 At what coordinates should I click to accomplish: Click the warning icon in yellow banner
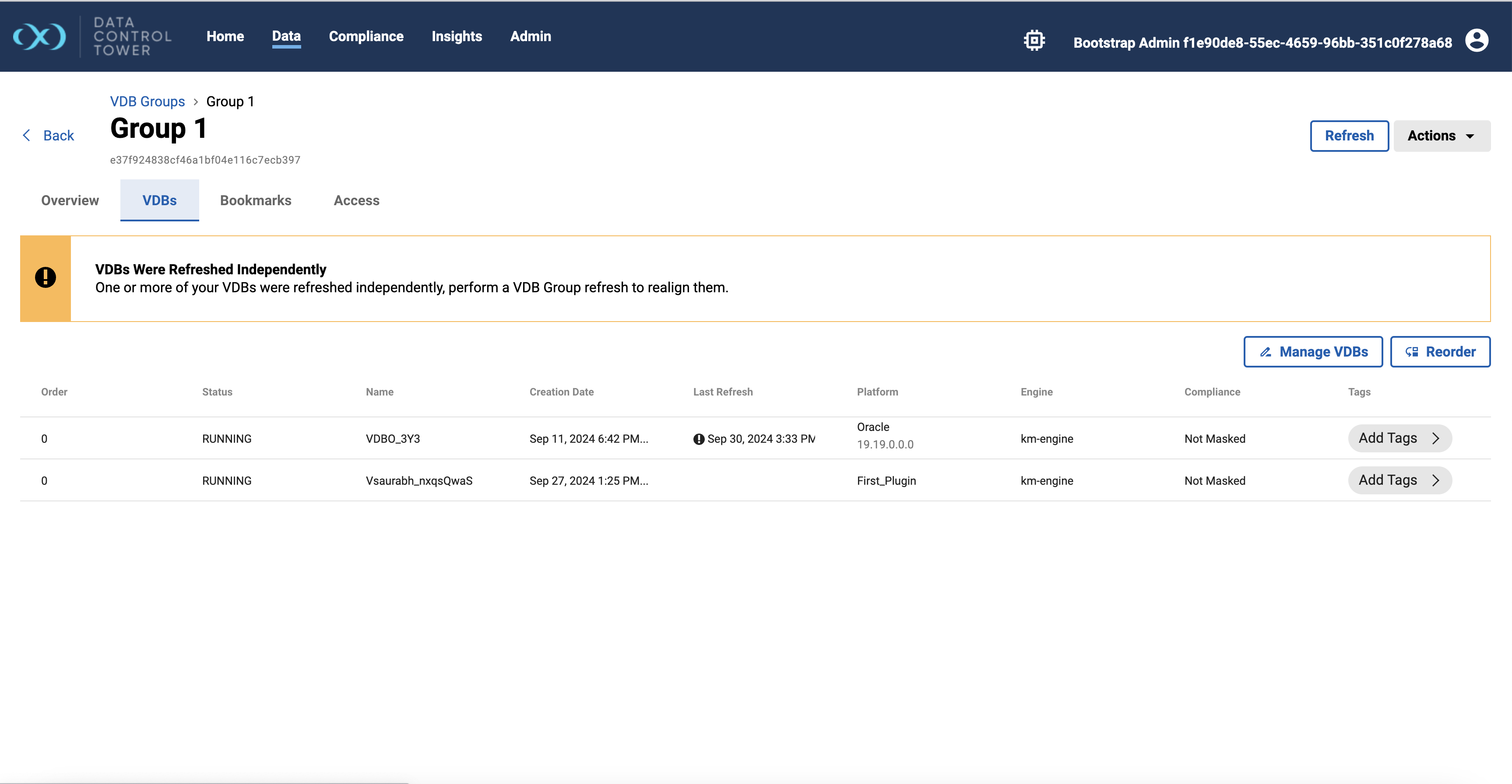45,277
